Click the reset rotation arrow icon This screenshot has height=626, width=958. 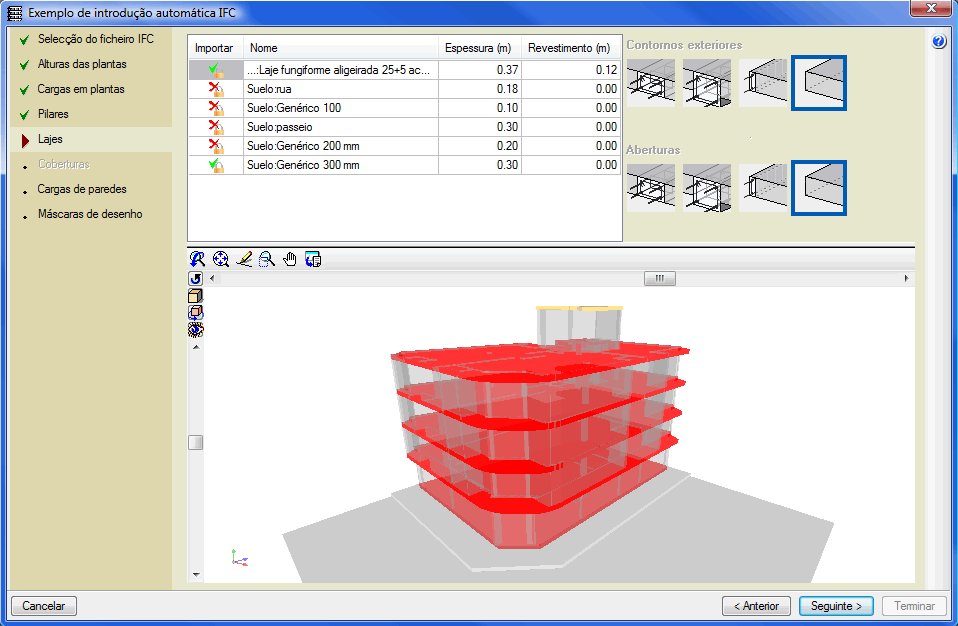coord(196,278)
